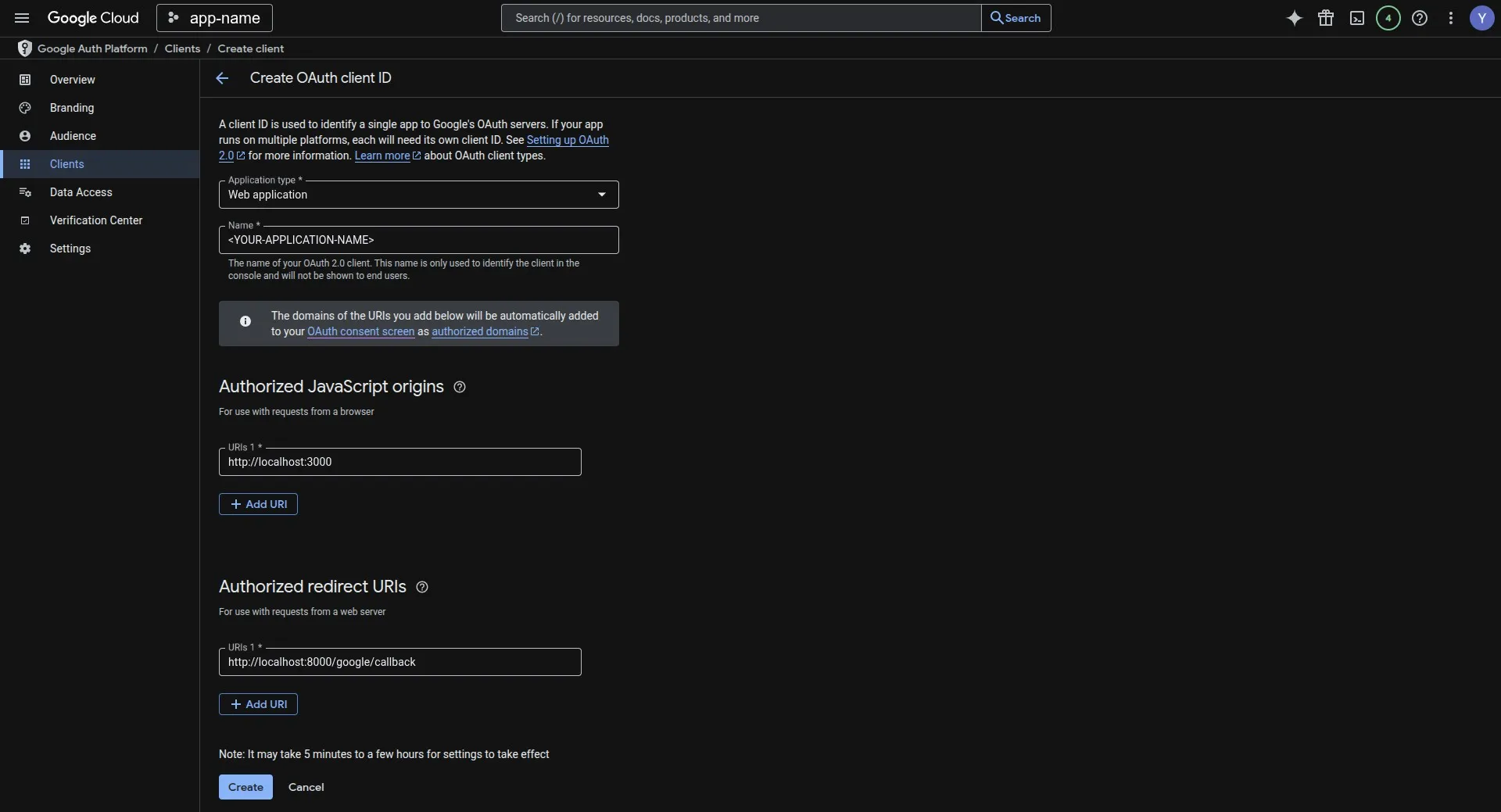
Task: Click the Verification Center checkbox icon
Action: point(25,220)
